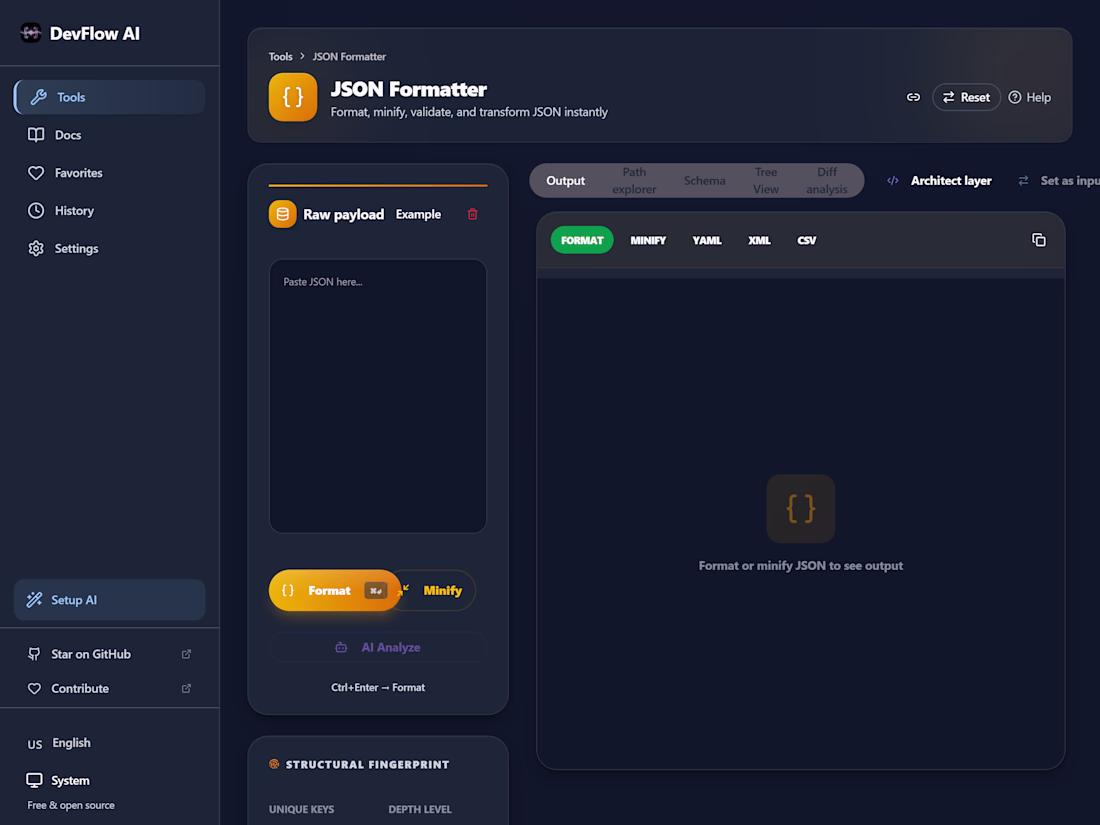The image size is (1100, 825).
Task: Click the Architect layer code icon
Action: pyautogui.click(x=892, y=180)
